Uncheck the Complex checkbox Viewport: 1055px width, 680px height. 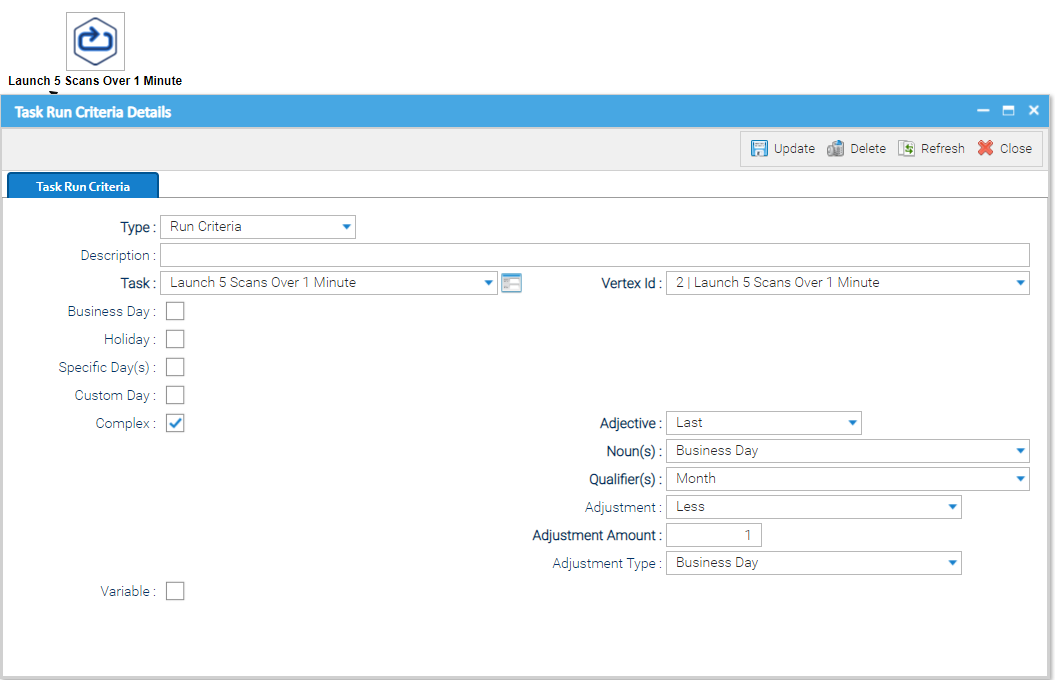pyautogui.click(x=175, y=423)
